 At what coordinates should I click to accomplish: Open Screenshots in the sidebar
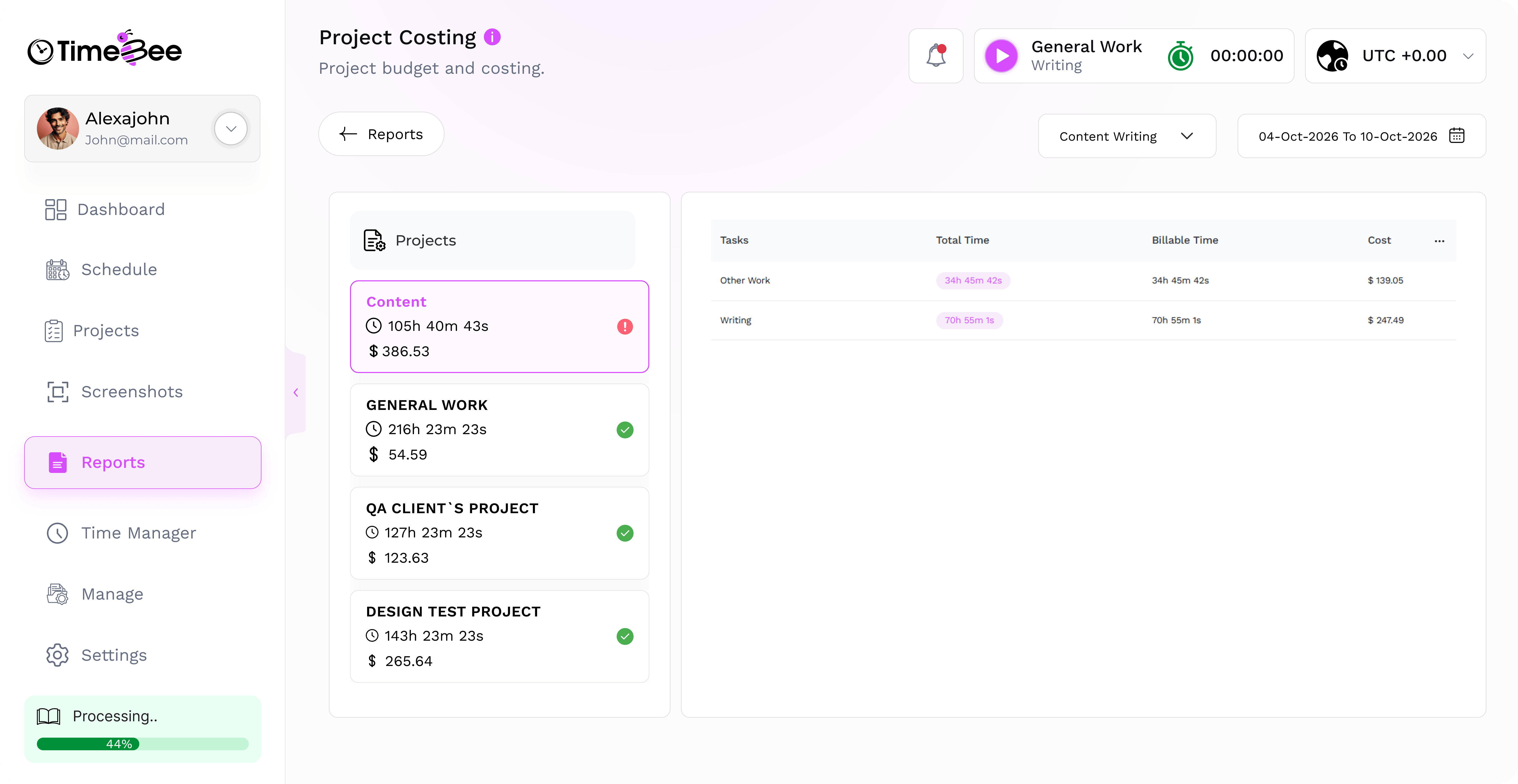(114, 392)
